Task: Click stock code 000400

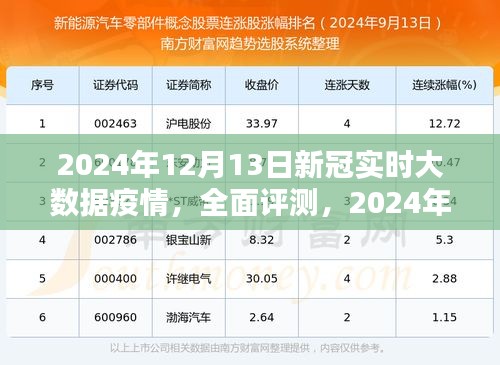Action: pyautogui.click(x=115, y=278)
